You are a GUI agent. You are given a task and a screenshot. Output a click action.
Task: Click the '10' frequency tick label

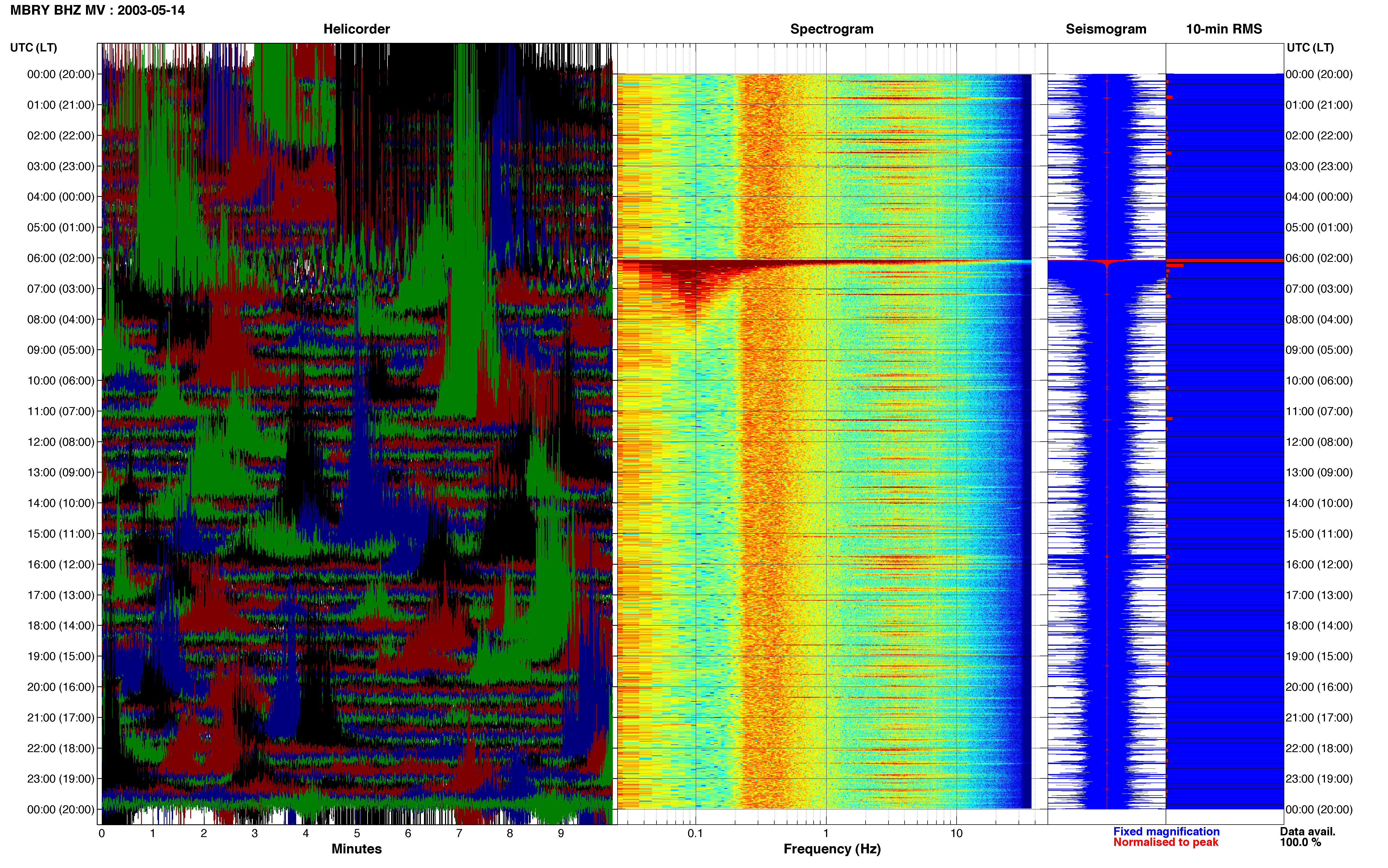click(956, 833)
